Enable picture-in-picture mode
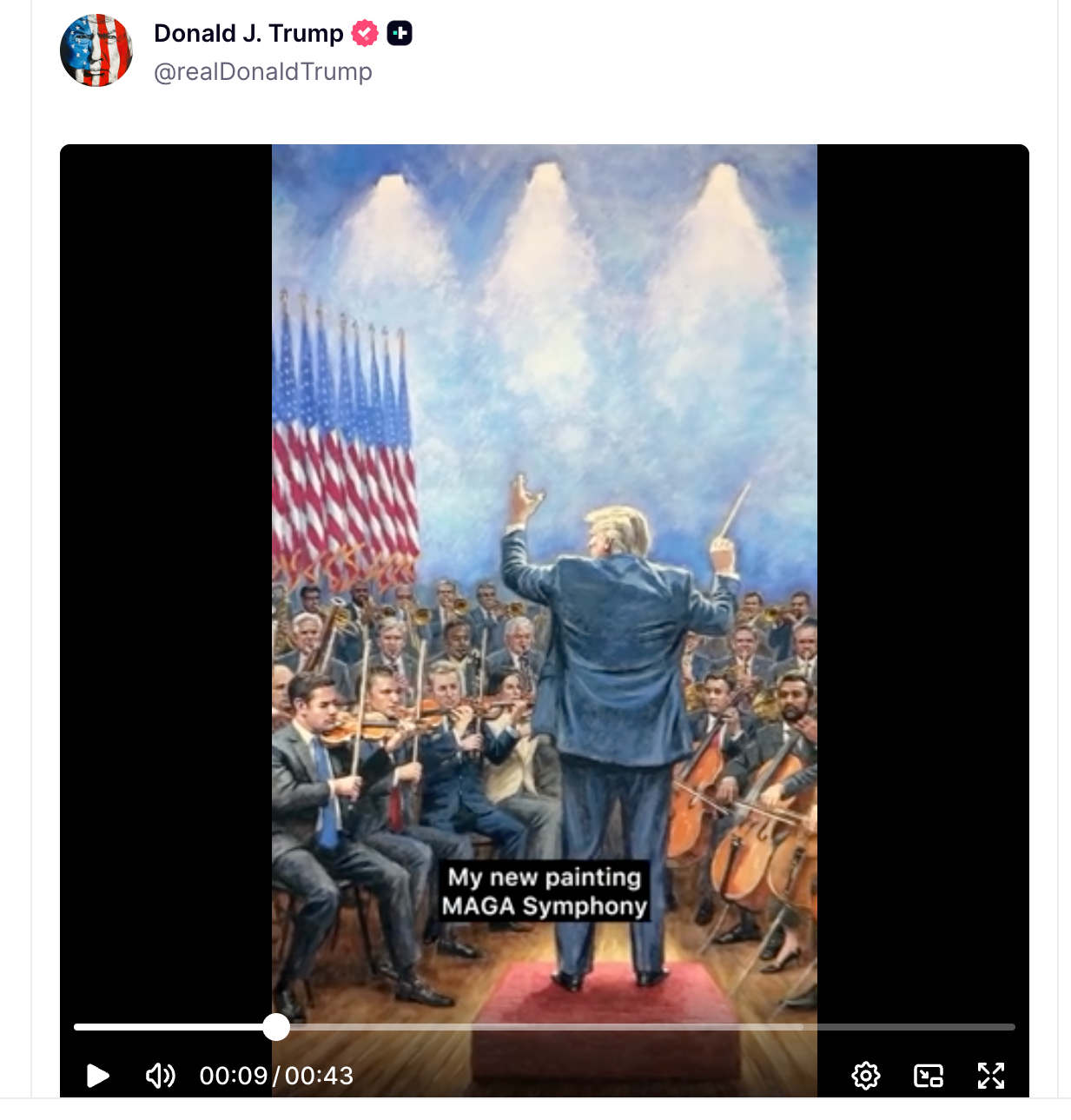 coord(928,1076)
